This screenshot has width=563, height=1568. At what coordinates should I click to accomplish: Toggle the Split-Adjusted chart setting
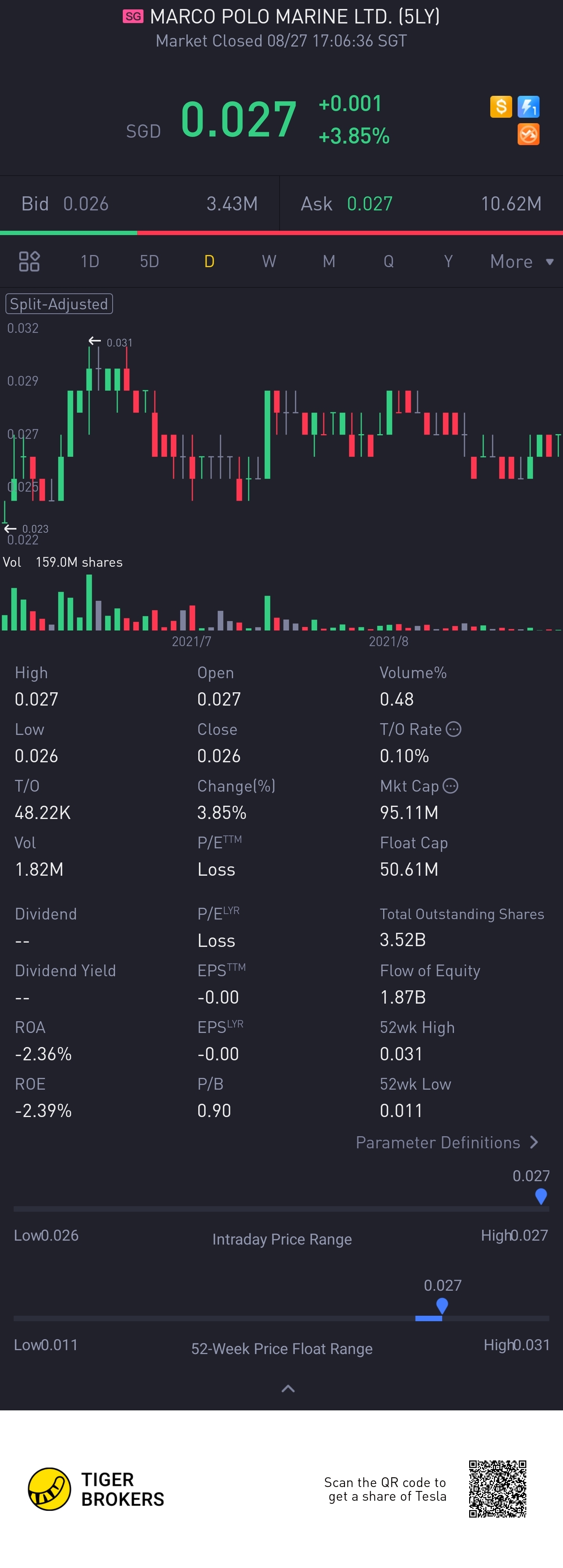tap(59, 304)
